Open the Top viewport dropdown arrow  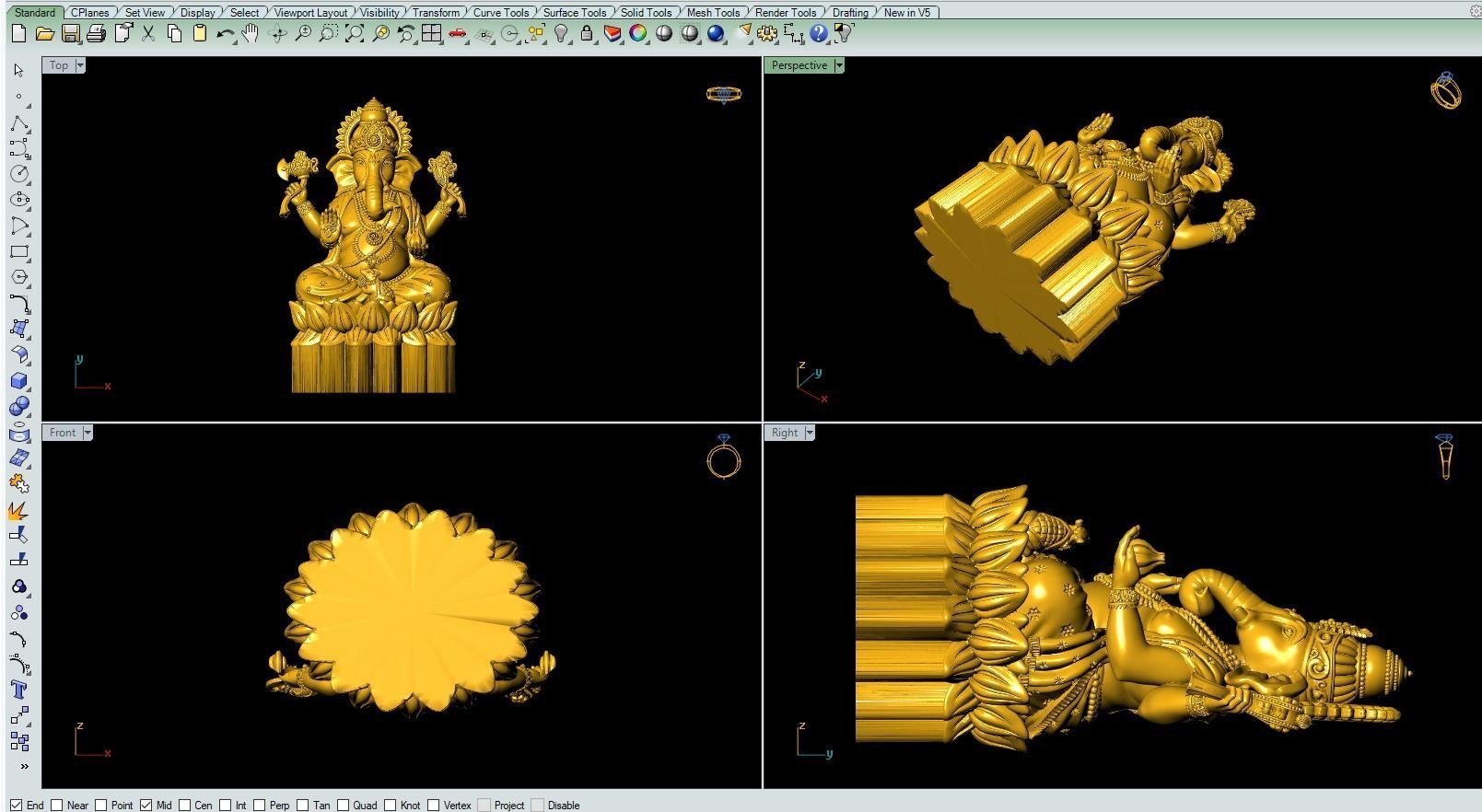click(80, 65)
